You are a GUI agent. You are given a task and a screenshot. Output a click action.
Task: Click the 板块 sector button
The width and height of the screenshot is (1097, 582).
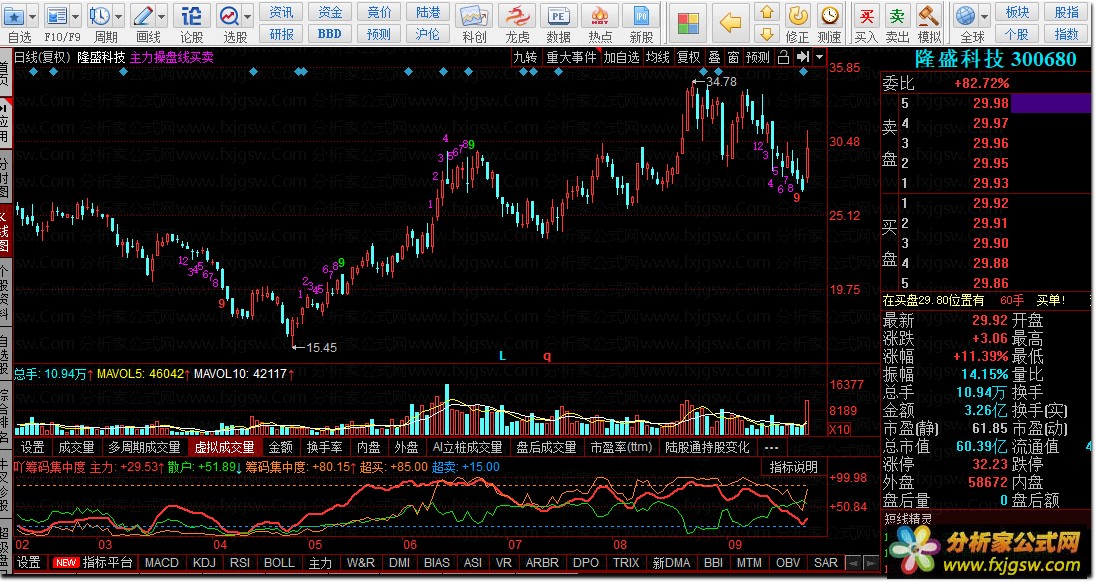coord(1017,12)
